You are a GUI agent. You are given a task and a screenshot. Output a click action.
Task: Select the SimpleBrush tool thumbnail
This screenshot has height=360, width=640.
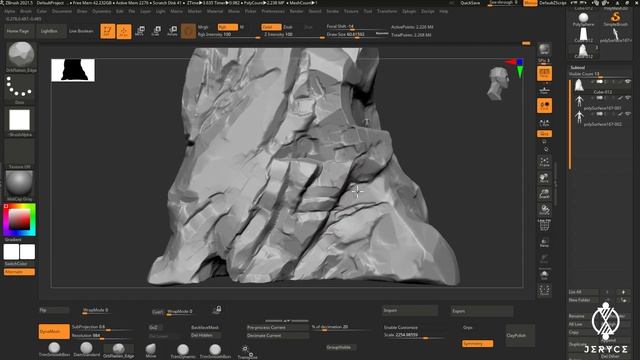(616, 19)
